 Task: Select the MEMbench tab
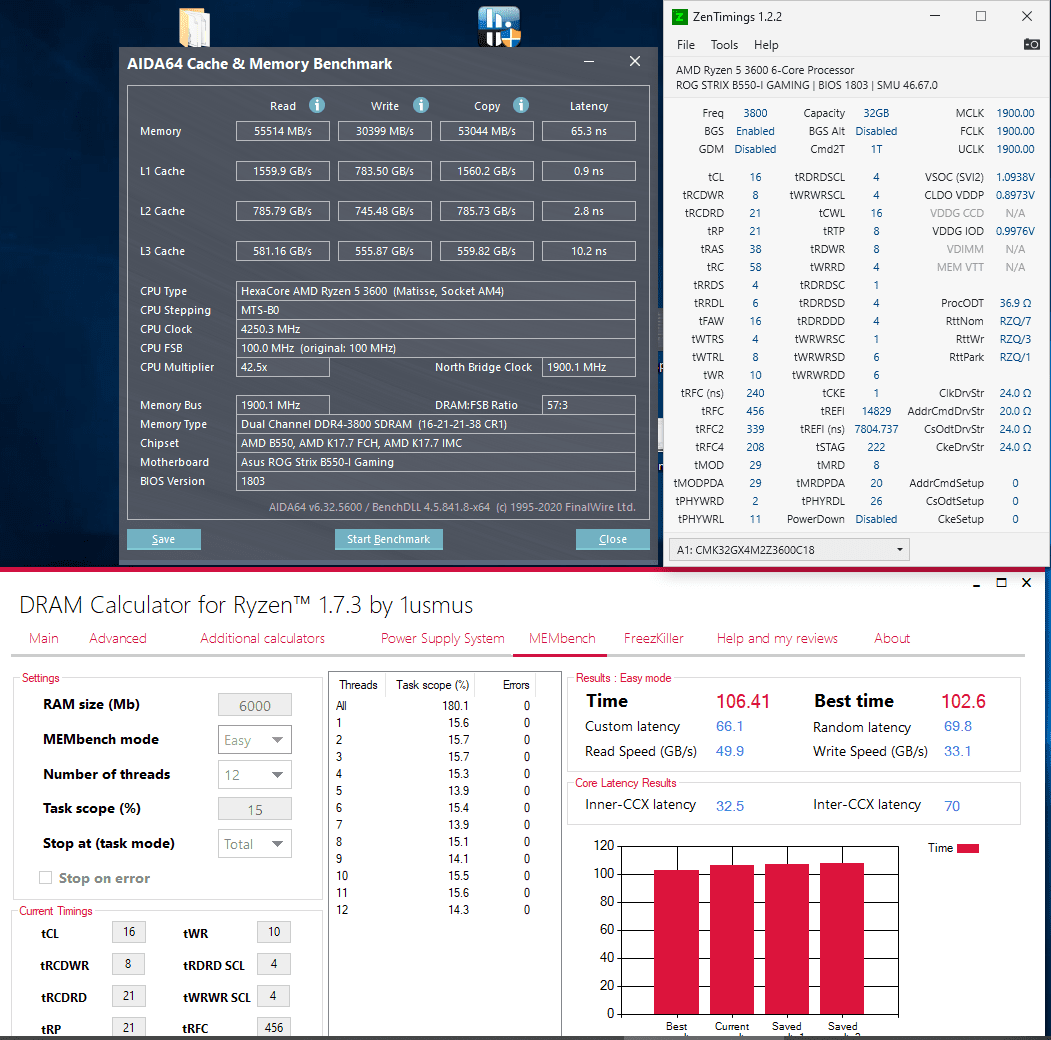pos(562,639)
